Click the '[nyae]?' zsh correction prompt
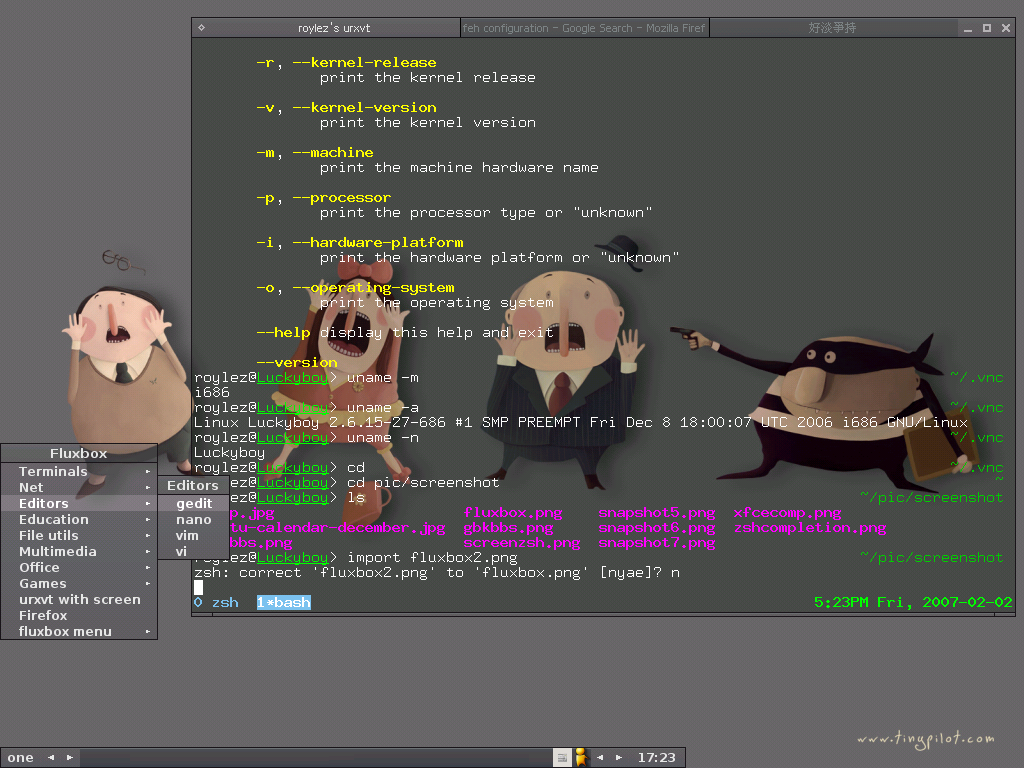Image resolution: width=1024 pixels, height=768 pixels. (630, 573)
